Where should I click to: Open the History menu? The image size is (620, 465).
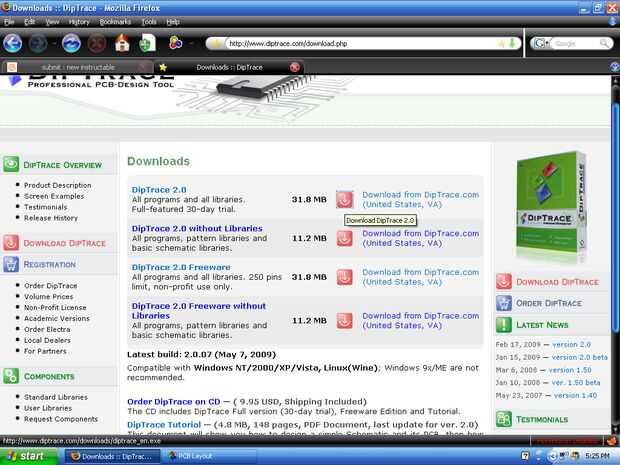(79, 22)
